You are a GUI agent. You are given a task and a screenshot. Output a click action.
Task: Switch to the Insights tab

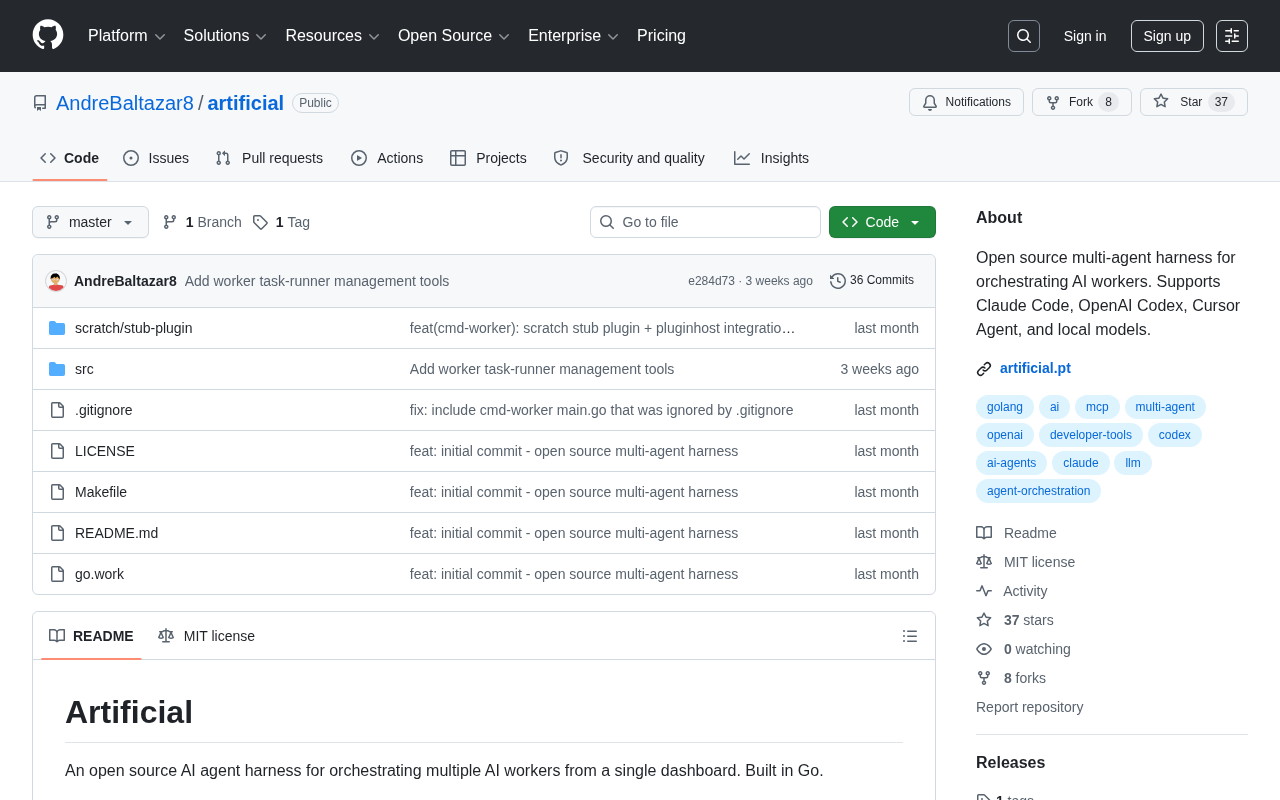(x=771, y=158)
